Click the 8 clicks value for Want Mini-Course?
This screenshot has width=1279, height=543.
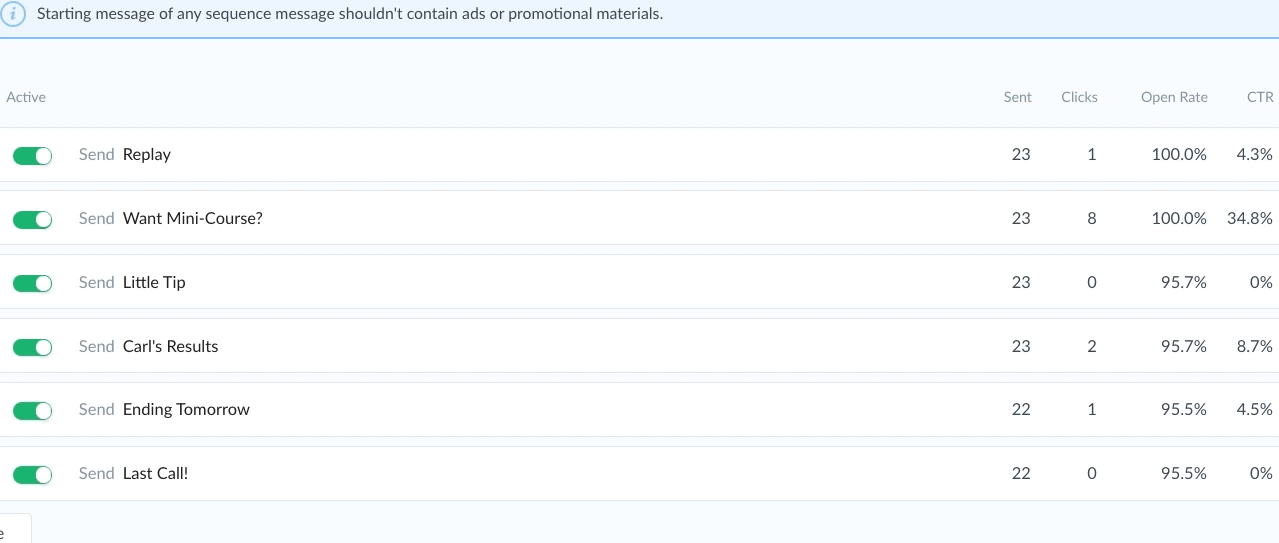[x=1092, y=218]
